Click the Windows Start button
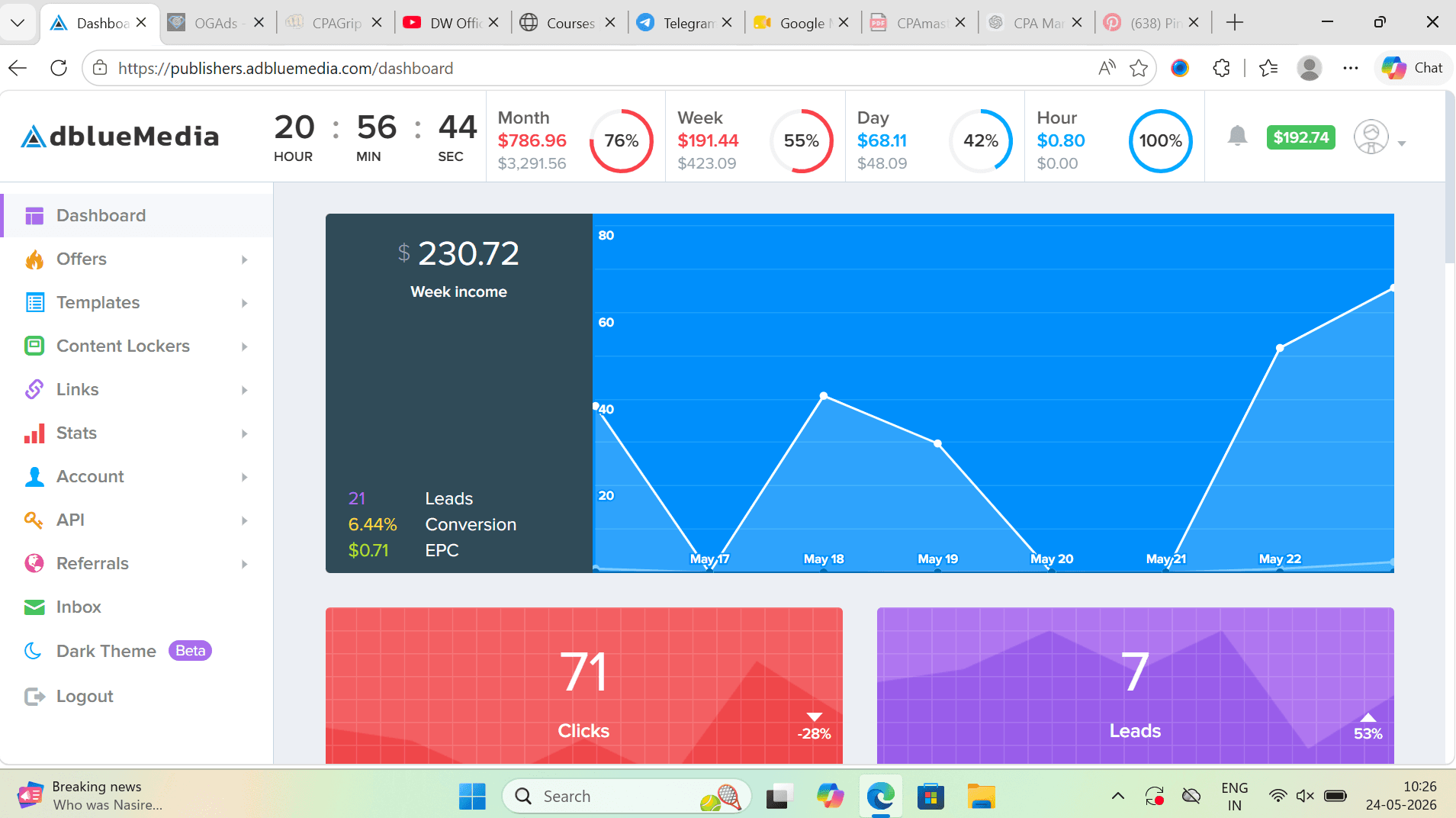 coord(472,797)
